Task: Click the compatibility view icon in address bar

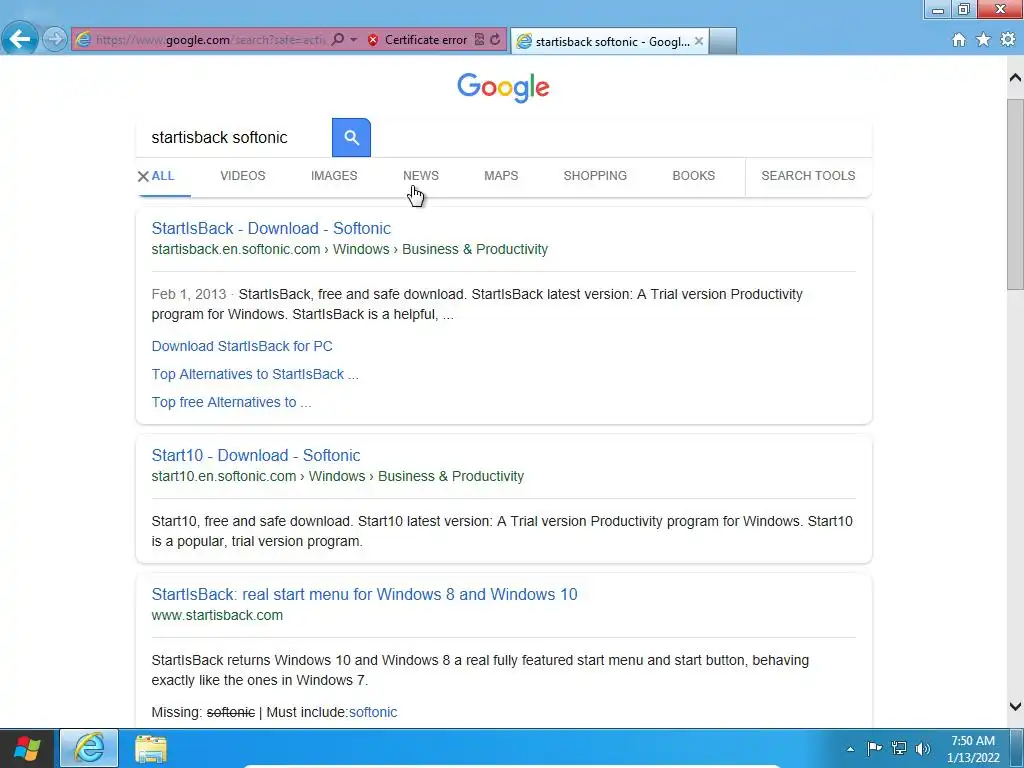Action: (479, 40)
